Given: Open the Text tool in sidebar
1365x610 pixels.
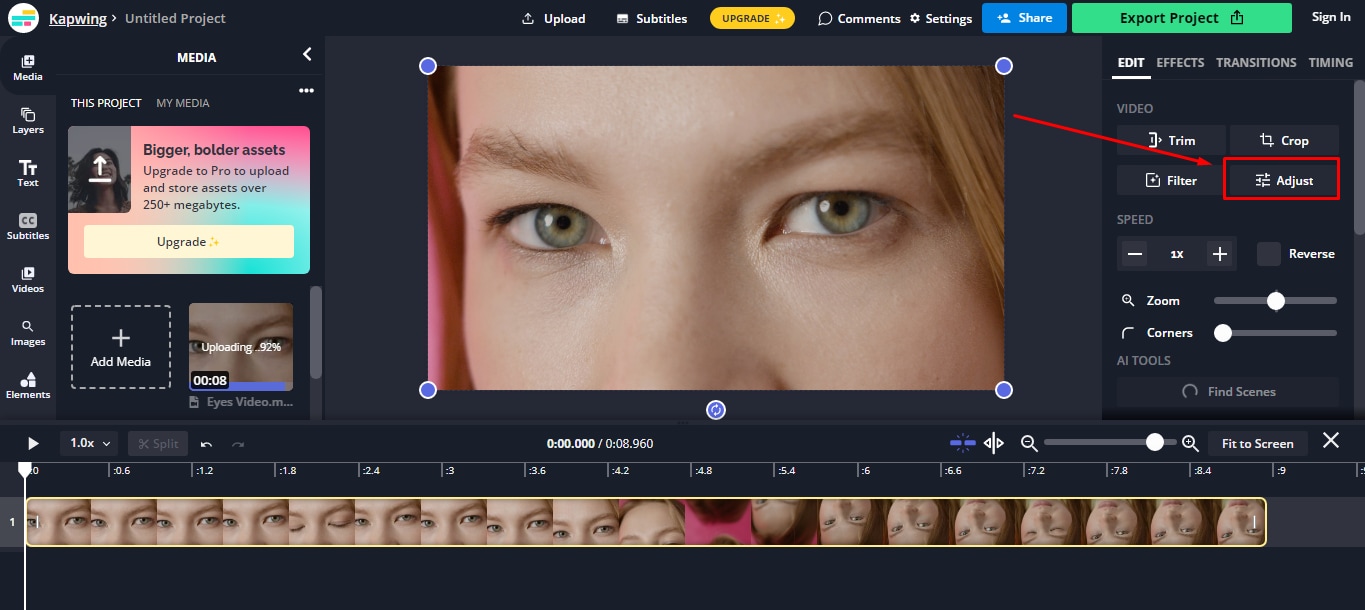Looking at the screenshot, I should pos(28,174).
